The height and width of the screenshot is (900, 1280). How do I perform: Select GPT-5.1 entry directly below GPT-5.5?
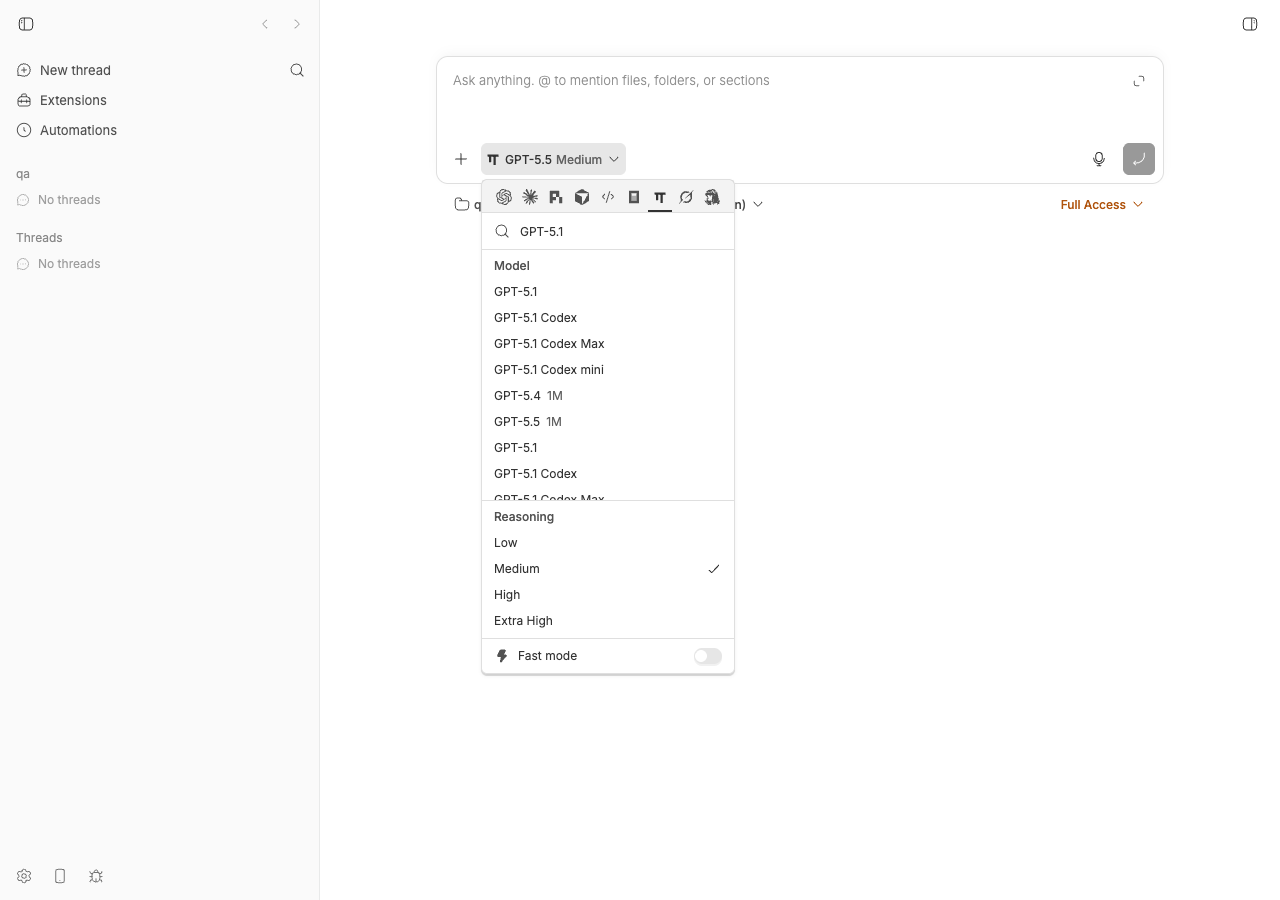(x=608, y=447)
